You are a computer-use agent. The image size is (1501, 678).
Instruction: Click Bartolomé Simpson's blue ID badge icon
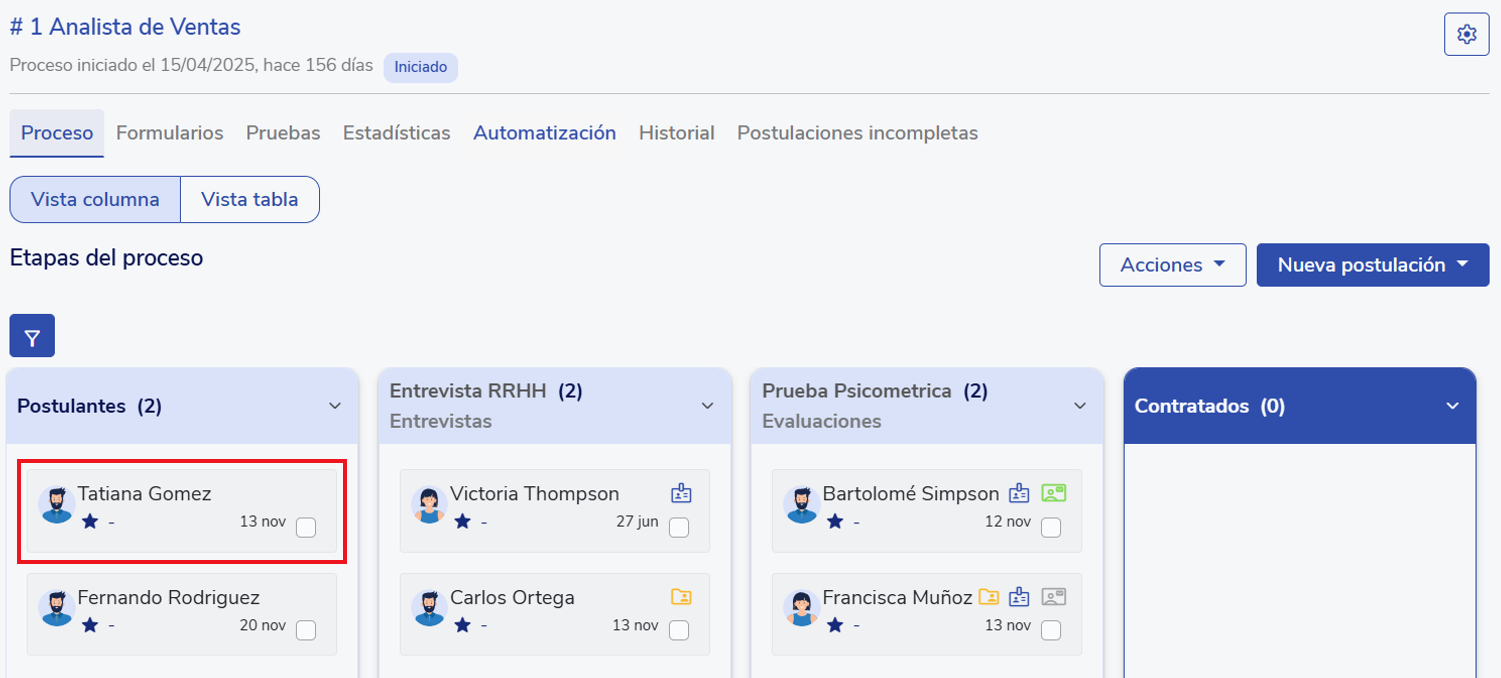pyautogui.click(x=1019, y=493)
